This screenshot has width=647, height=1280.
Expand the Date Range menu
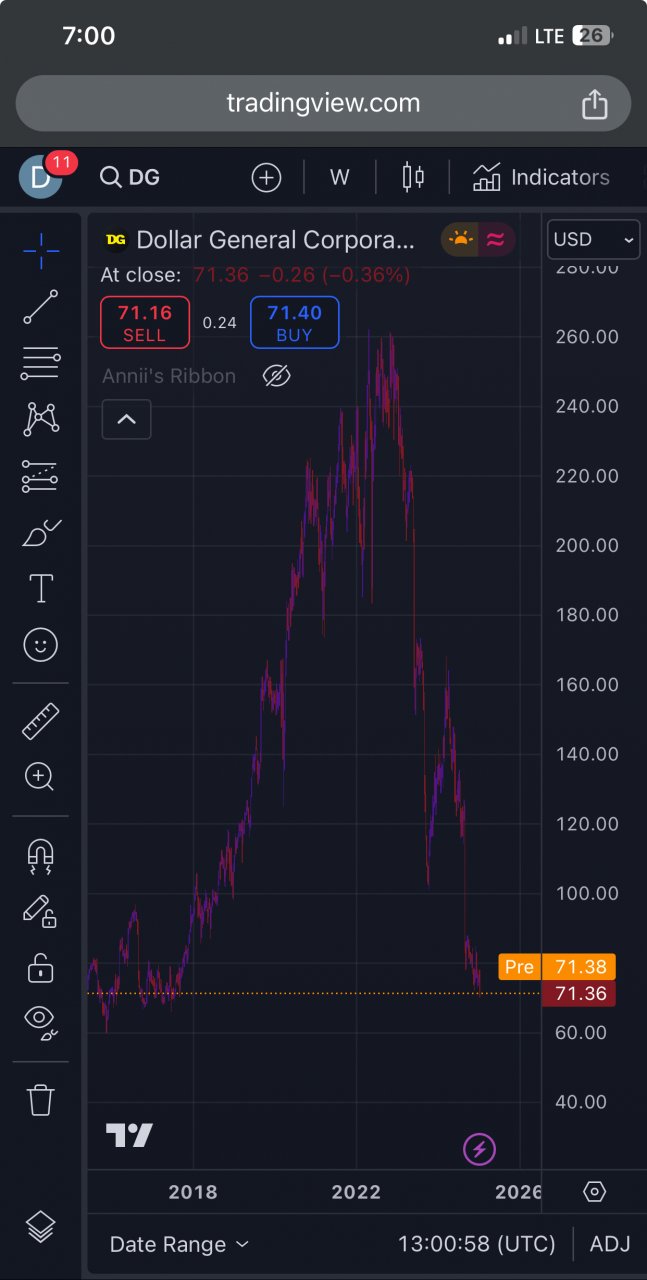point(179,1244)
